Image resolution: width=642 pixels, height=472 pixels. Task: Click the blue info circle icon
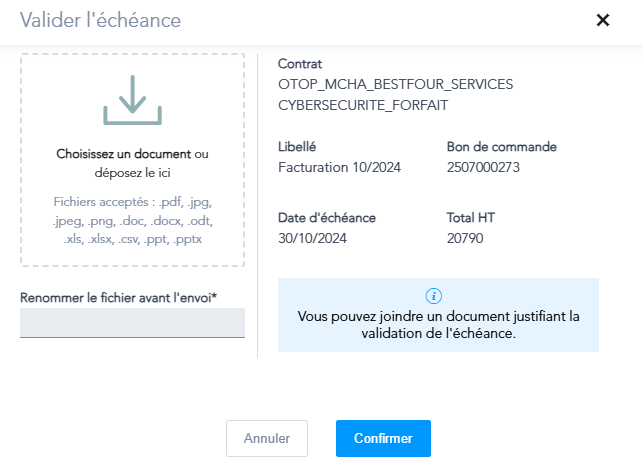coord(433,296)
